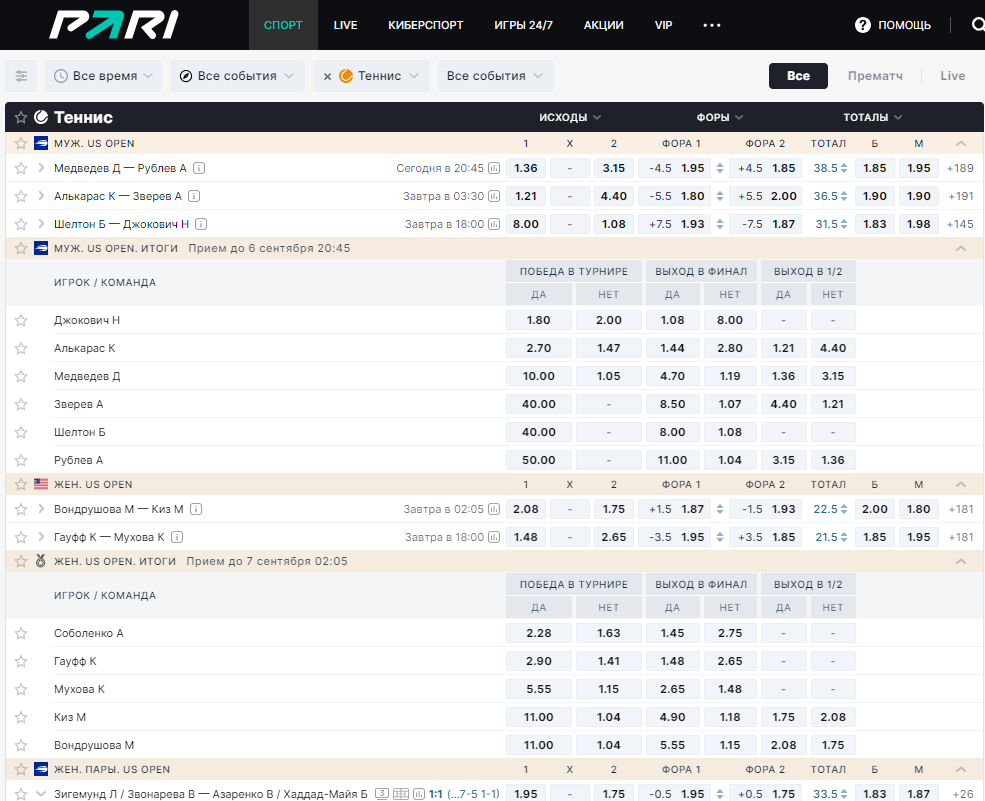
Task: Favorite the Теннис section with the star
Action: (x=21, y=117)
